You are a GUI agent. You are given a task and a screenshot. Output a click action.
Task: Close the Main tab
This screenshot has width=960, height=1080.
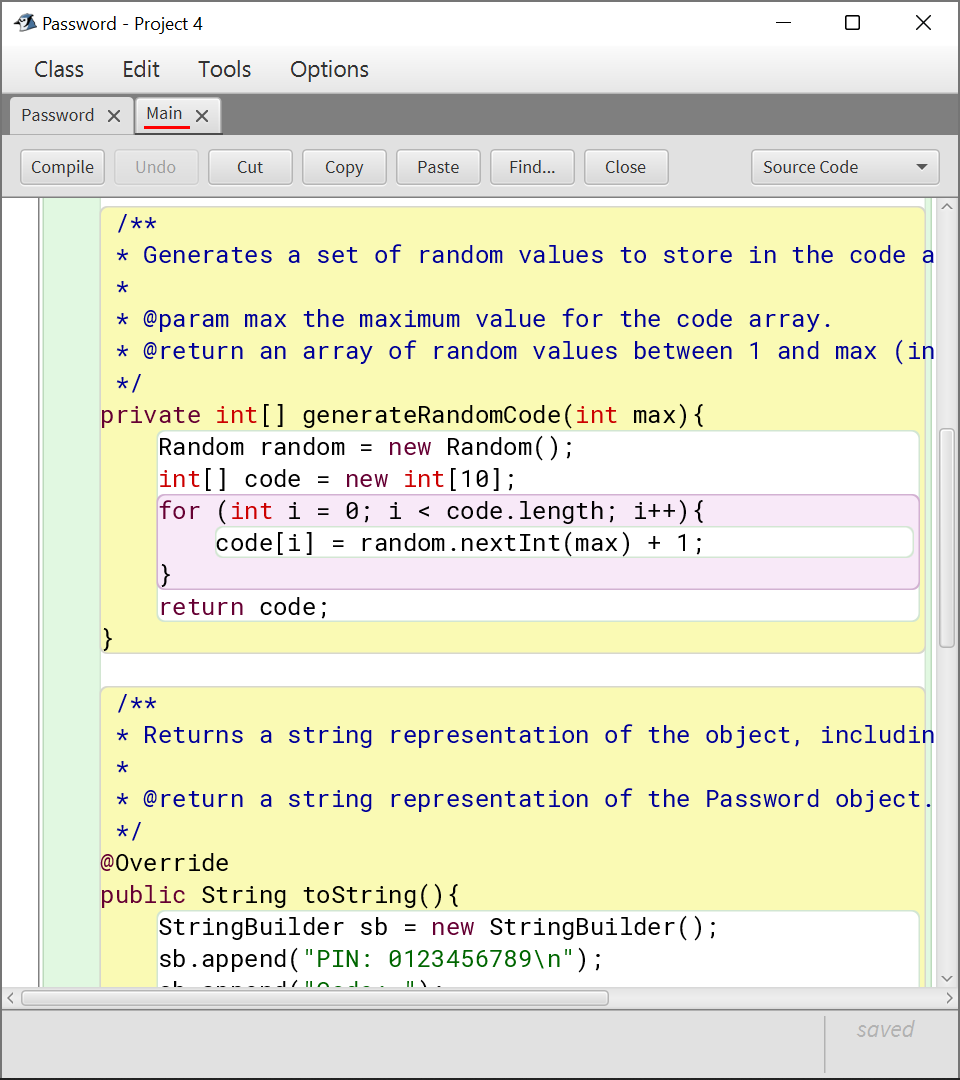pyautogui.click(x=202, y=116)
